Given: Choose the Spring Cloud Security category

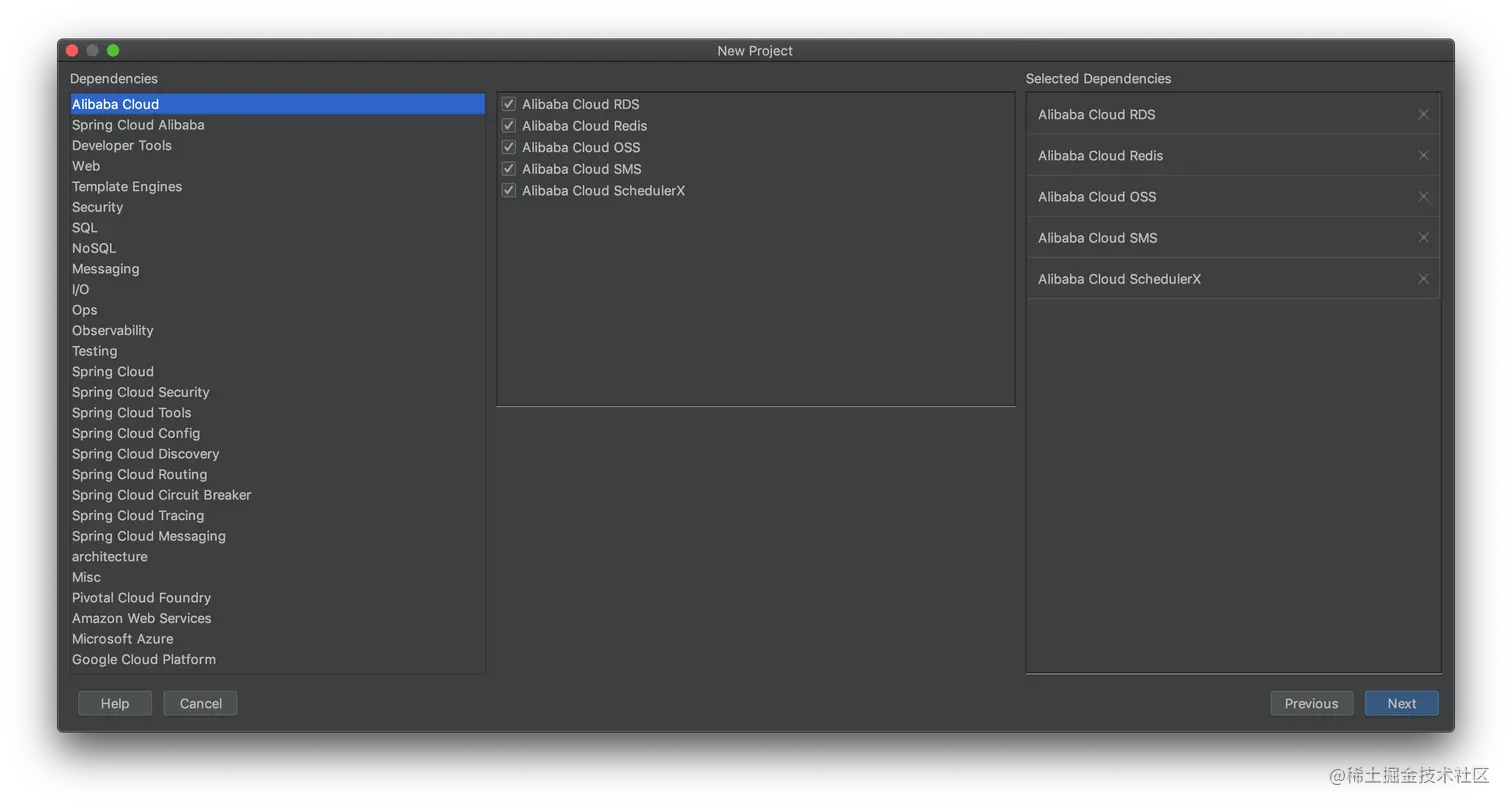Looking at the screenshot, I should click(x=277, y=392).
